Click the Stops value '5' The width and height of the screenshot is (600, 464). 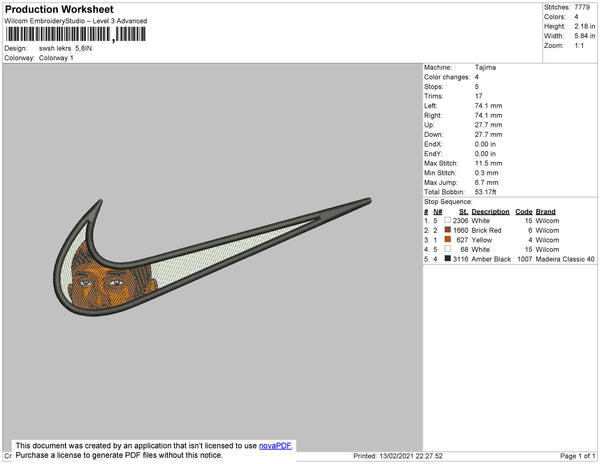click(477, 86)
